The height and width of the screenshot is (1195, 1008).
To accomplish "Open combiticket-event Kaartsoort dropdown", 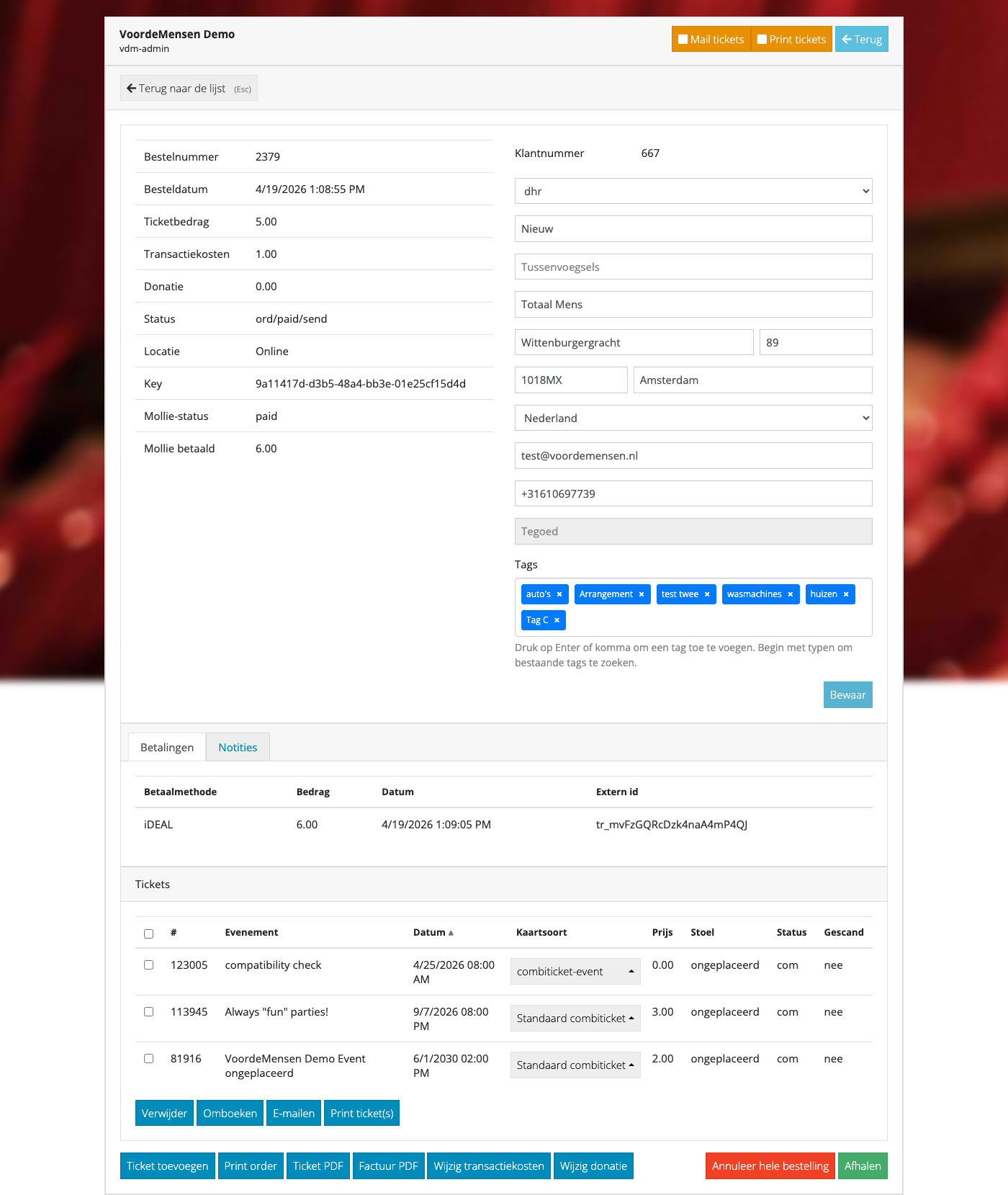I will [575, 972].
